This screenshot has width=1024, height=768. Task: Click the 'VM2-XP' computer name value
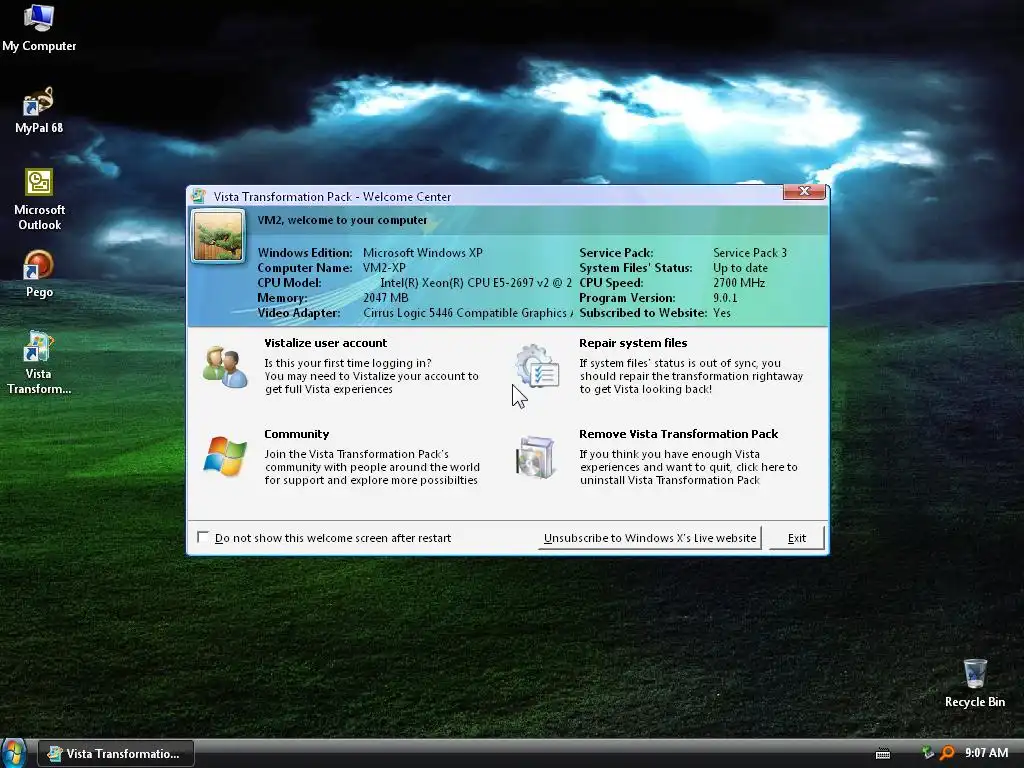point(384,268)
